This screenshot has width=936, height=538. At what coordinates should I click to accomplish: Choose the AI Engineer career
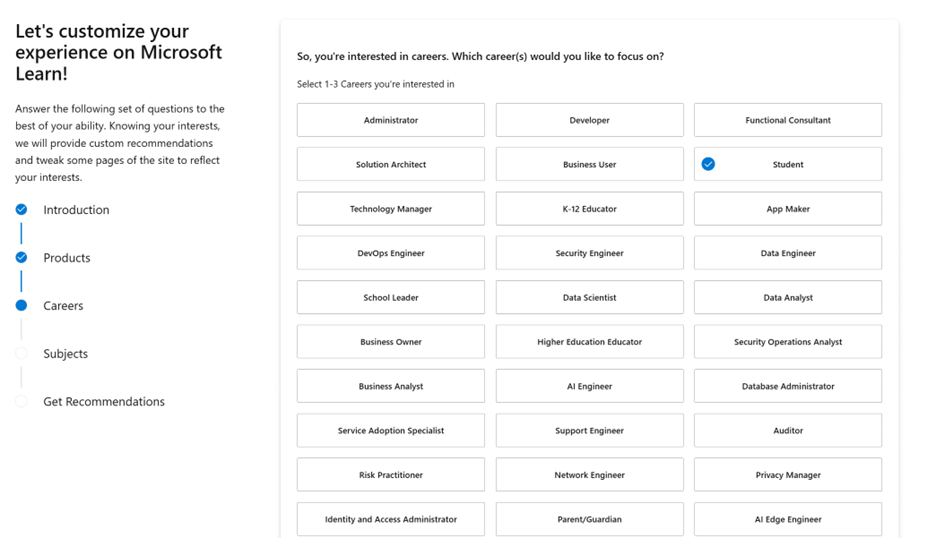click(589, 386)
